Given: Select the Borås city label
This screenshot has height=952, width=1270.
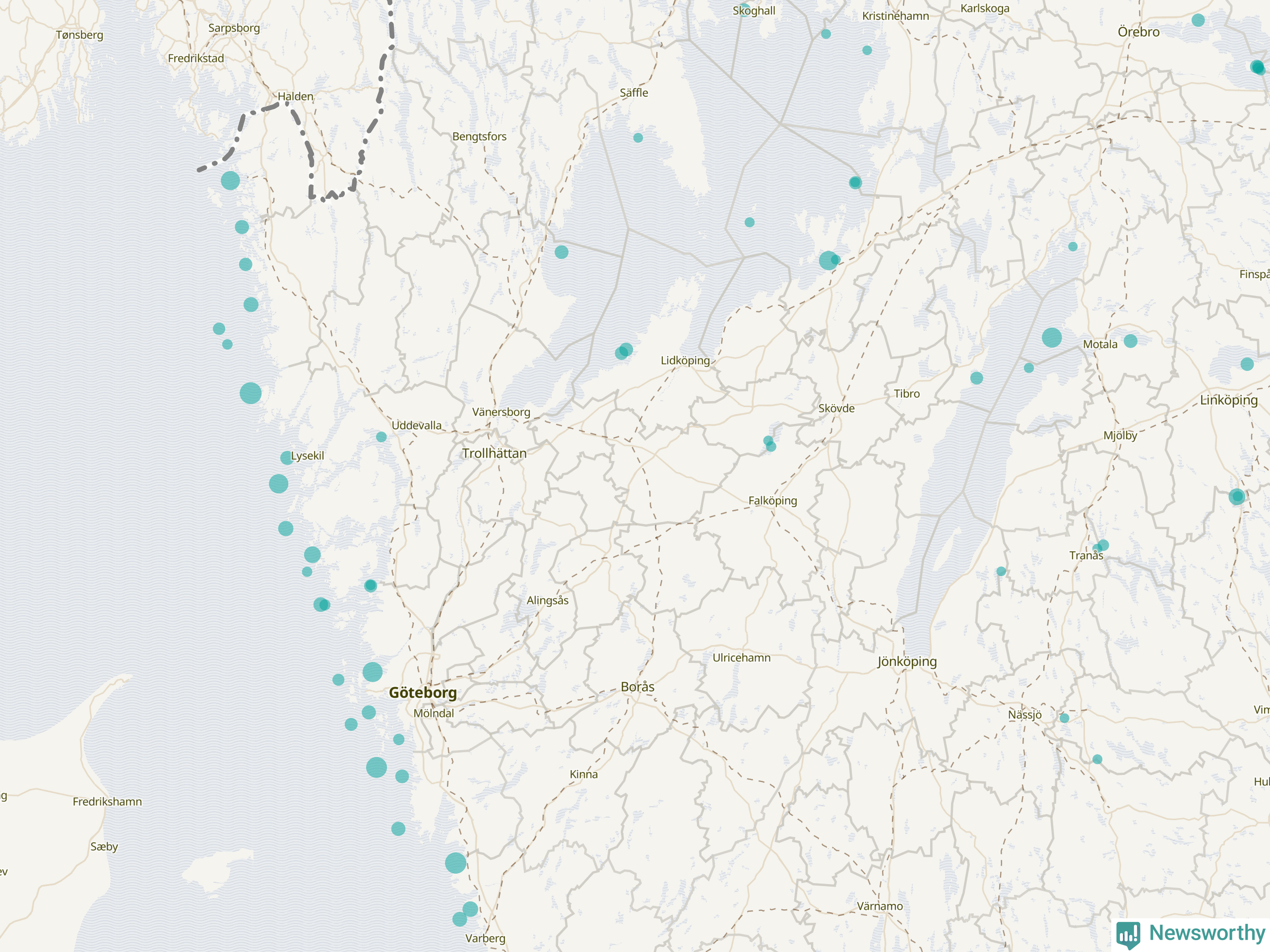Looking at the screenshot, I should [x=637, y=687].
